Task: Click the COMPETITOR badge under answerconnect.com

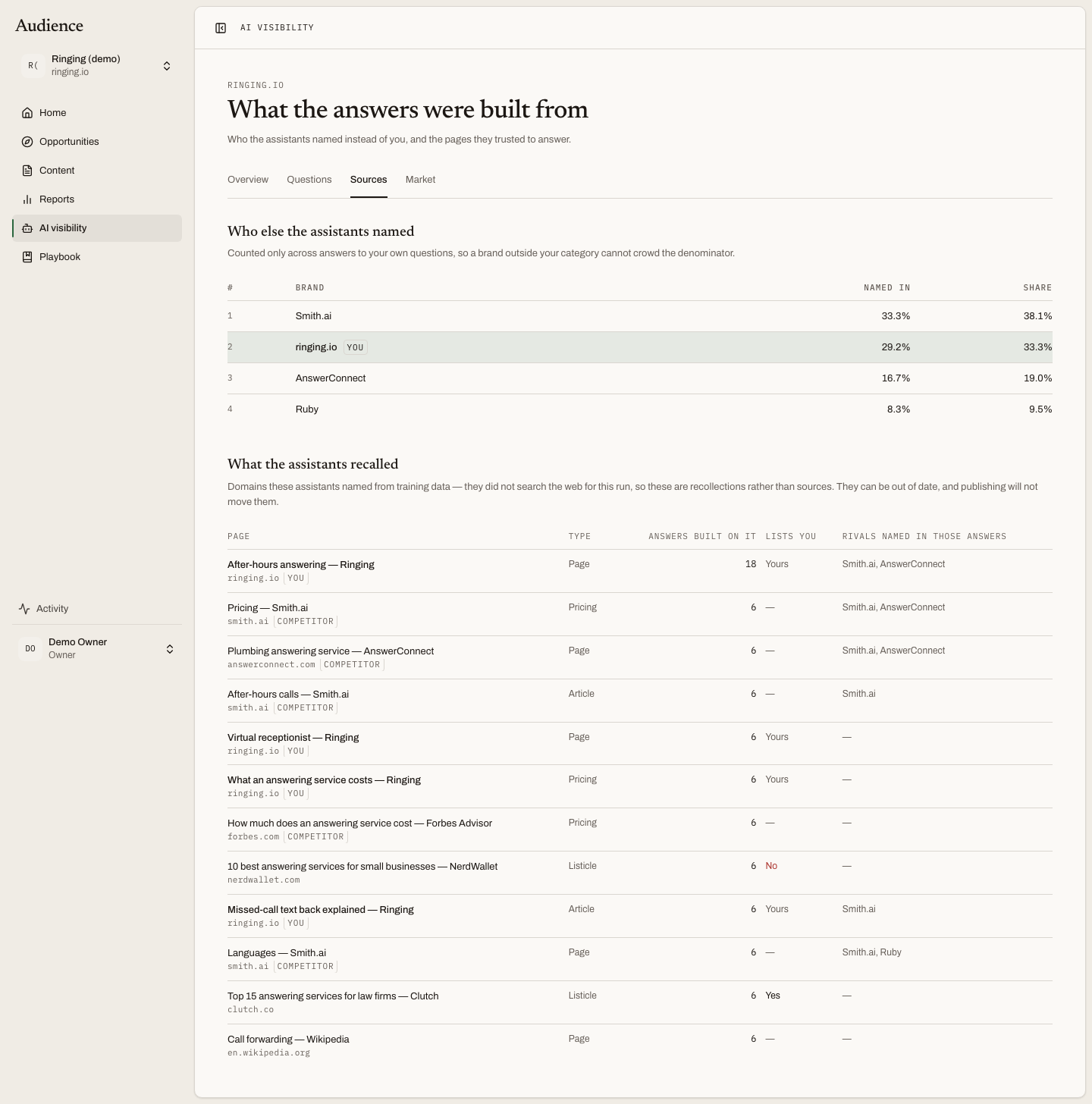Action: [352, 665]
